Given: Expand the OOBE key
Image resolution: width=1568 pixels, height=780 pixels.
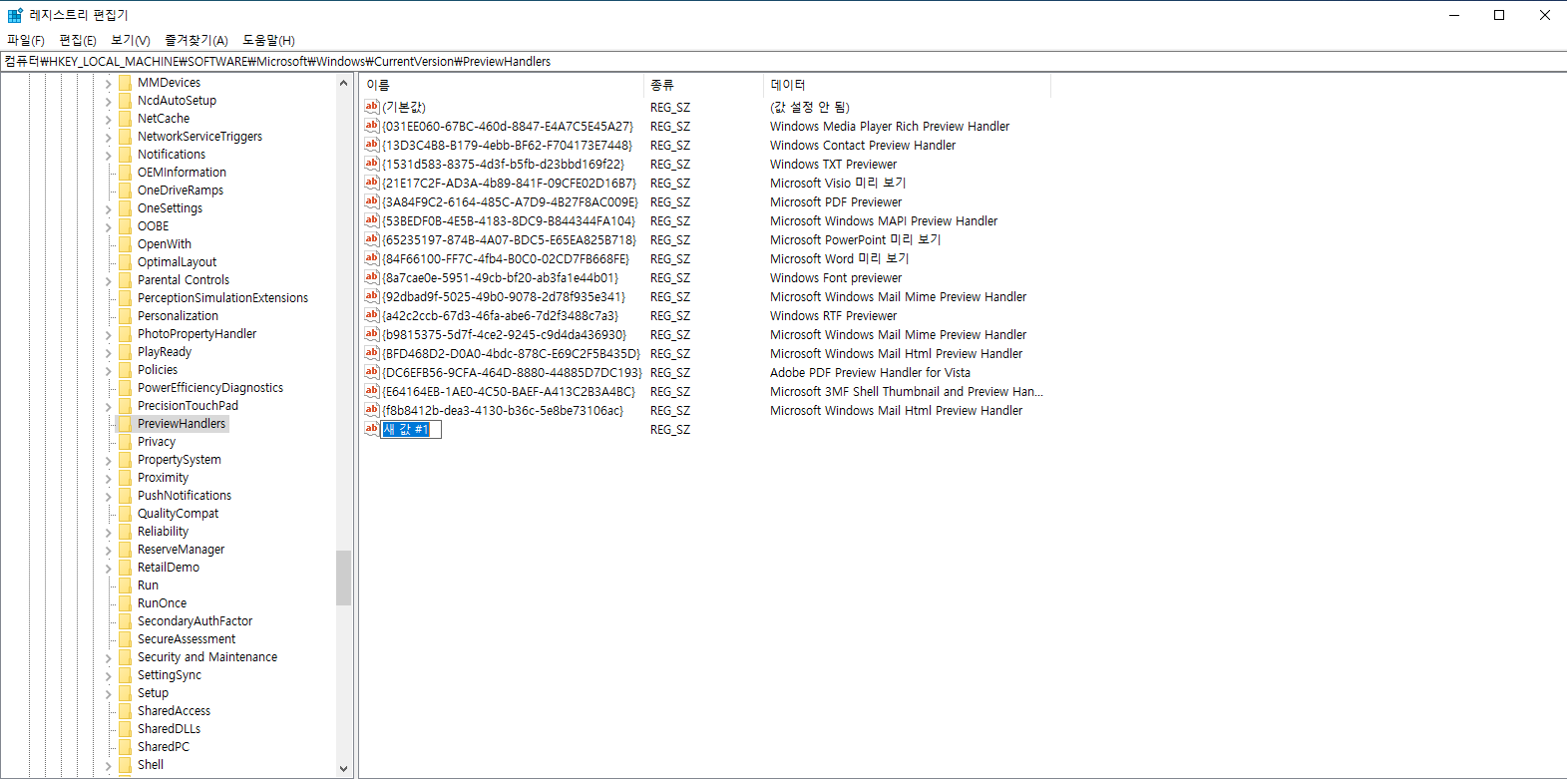Looking at the screenshot, I should pyautogui.click(x=108, y=226).
